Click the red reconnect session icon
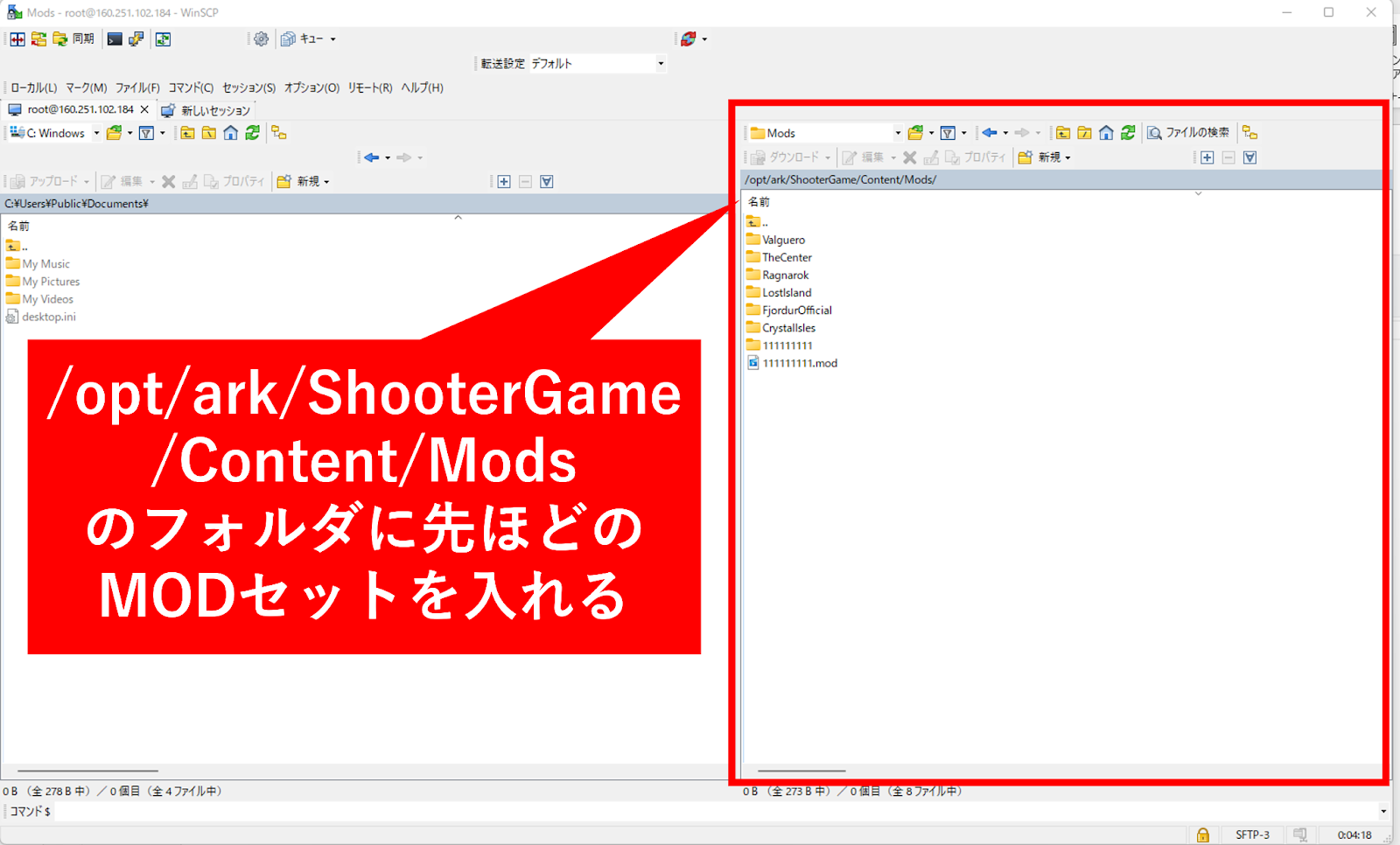This screenshot has height=845, width=1400. (689, 39)
